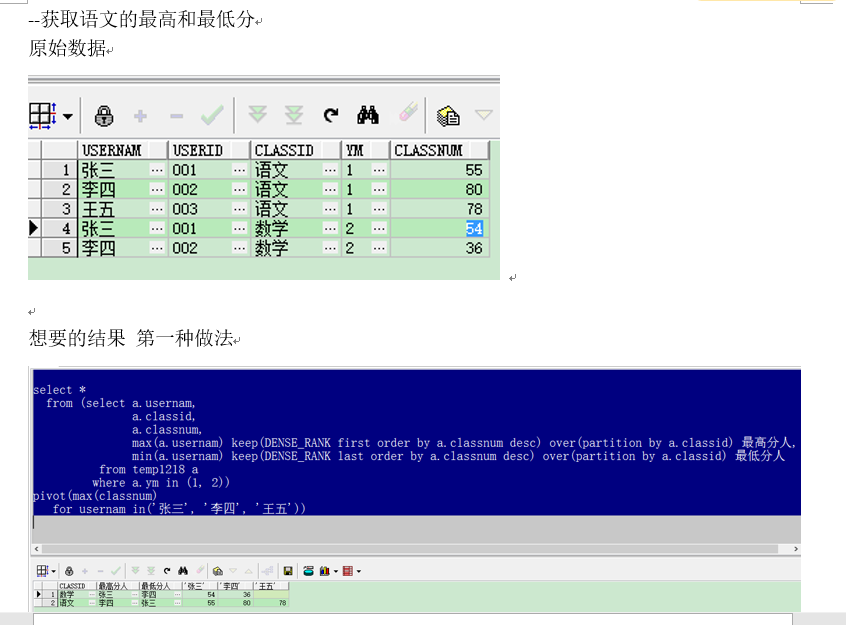Screen dimensions: 846x625
Task: Click the small eraser icon in SQL result toolbar
Action: point(200,569)
